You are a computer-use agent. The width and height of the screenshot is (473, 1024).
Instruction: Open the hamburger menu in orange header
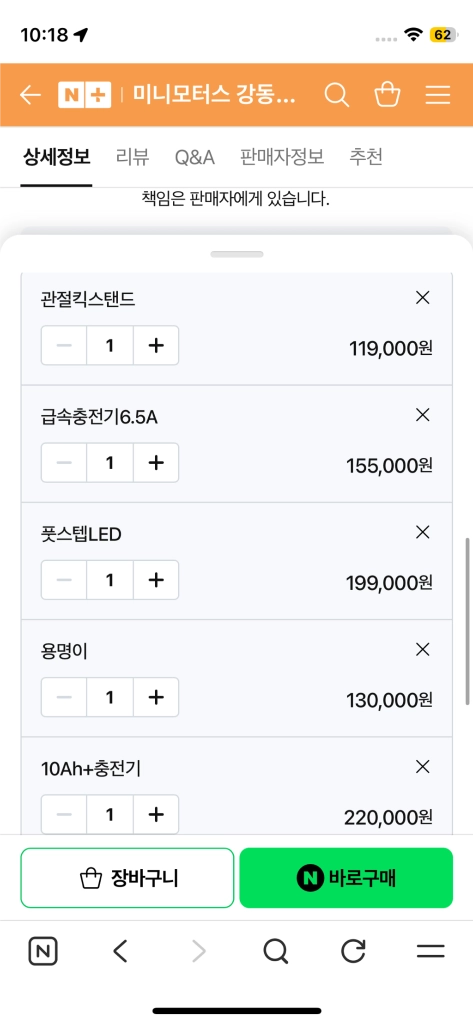438,95
